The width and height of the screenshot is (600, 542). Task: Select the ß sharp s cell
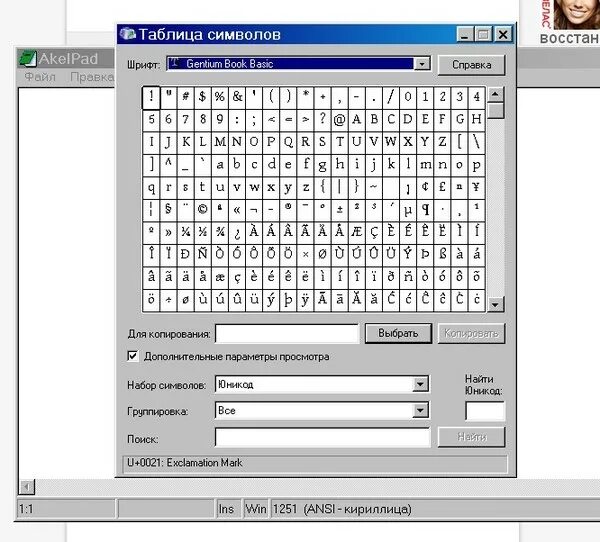click(442, 255)
